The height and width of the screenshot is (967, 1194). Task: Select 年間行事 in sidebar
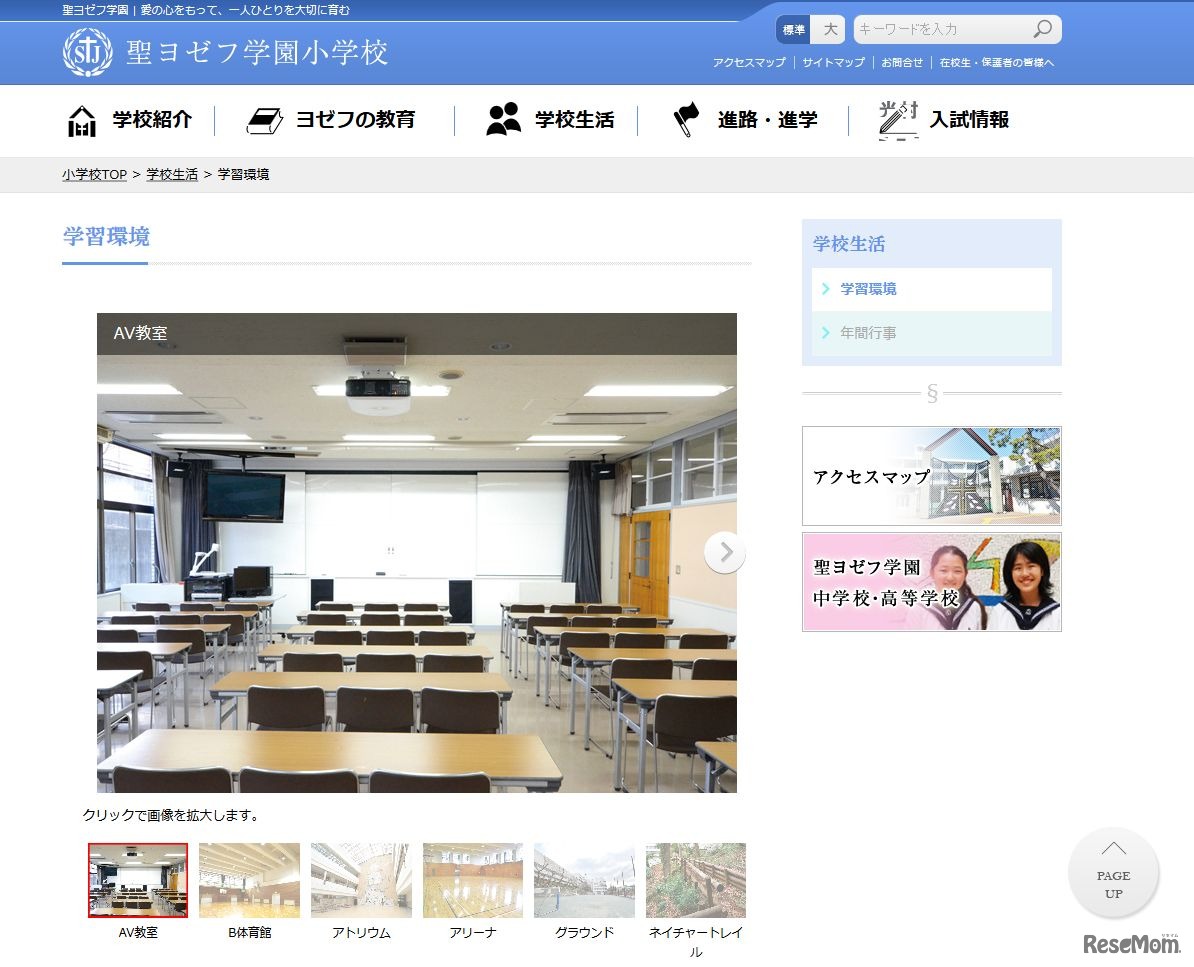(932, 333)
